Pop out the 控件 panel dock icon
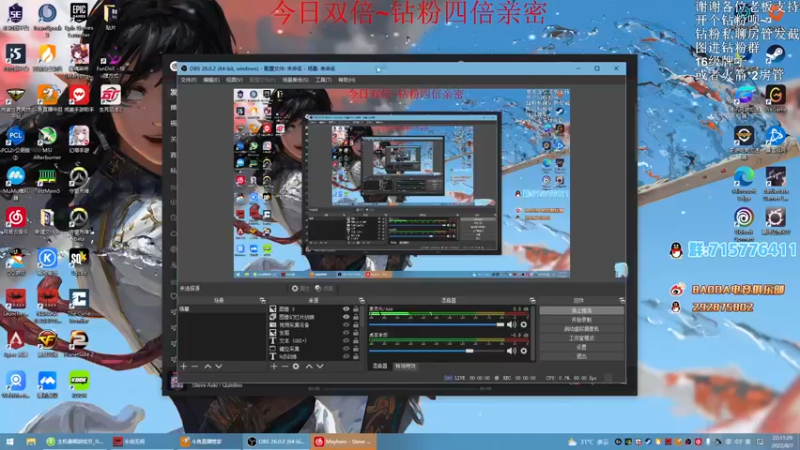The height and width of the screenshot is (450, 800). coord(621,301)
